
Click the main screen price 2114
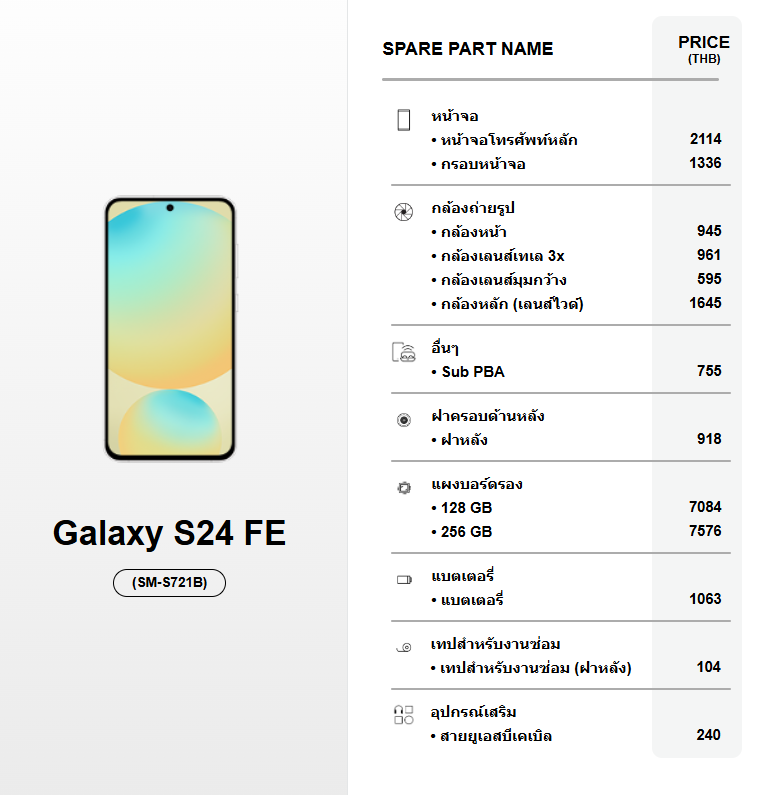[x=706, y=139]
